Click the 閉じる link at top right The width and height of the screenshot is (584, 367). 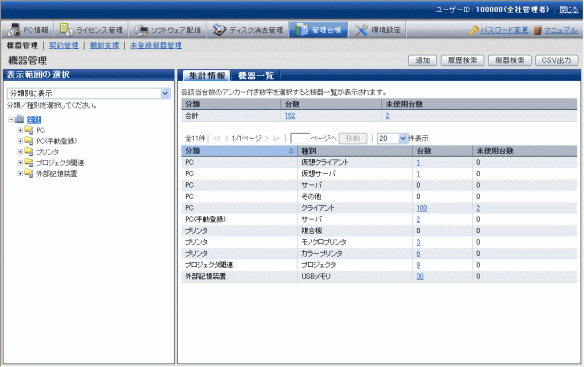(x=569, y=10)
